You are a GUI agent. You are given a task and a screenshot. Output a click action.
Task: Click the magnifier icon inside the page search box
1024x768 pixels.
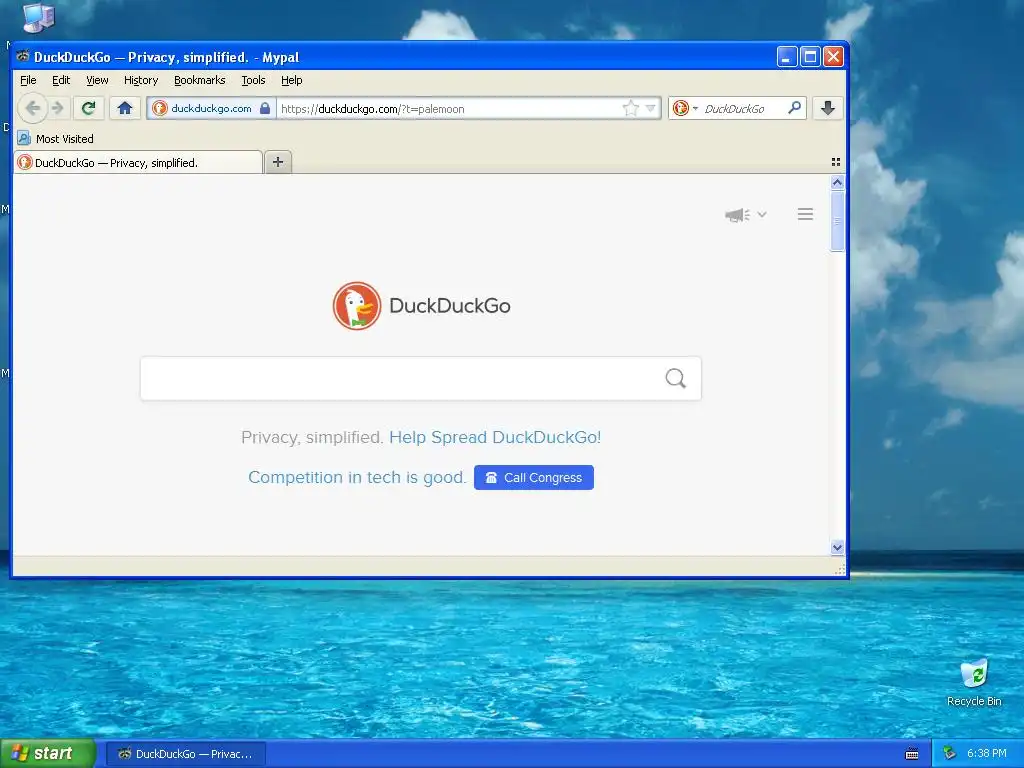coord(675,378)
